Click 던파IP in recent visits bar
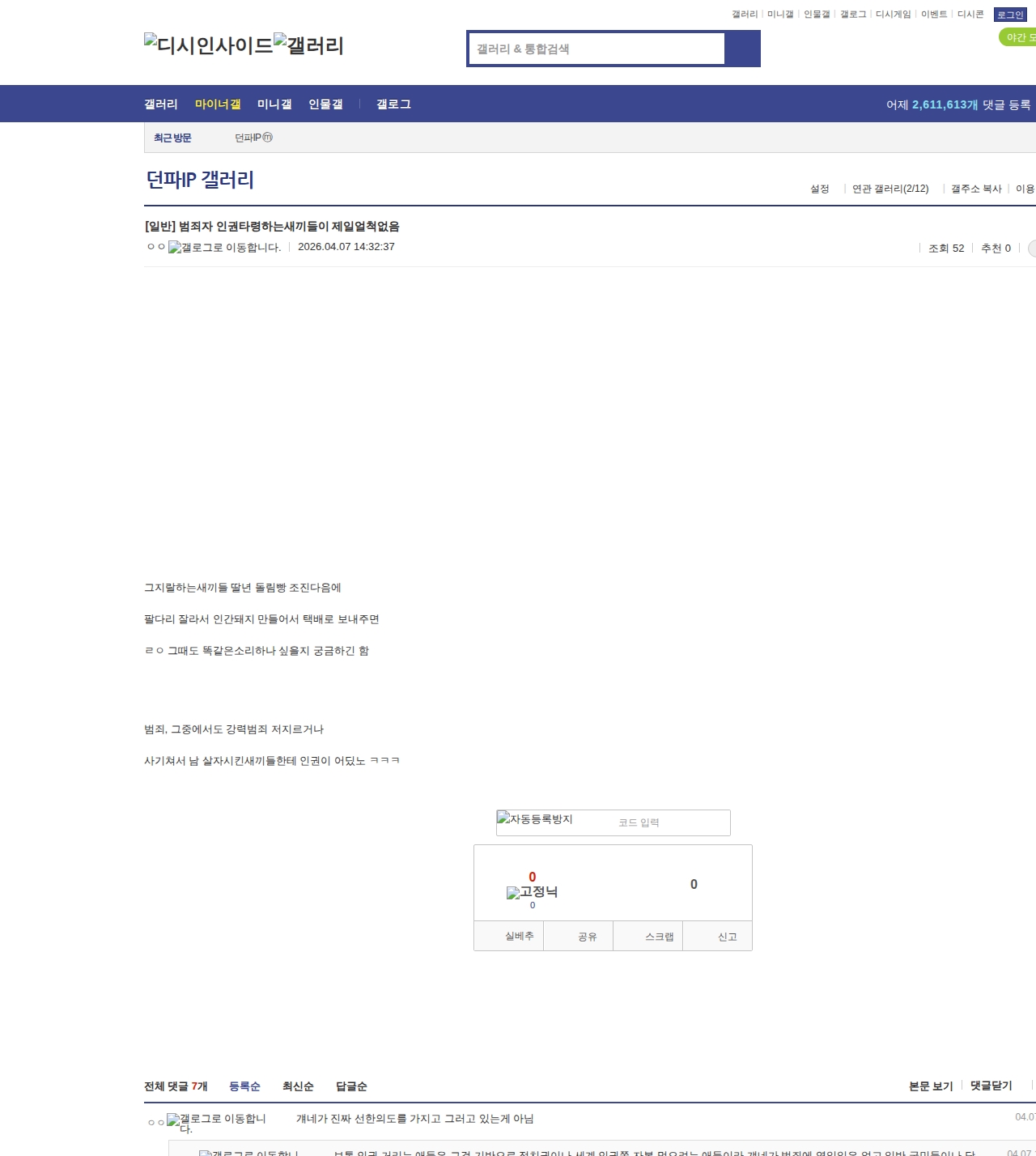Image resolution: width=1036 pixels, height=1156 pixels. pyautogui.click(x=248, y=138)
